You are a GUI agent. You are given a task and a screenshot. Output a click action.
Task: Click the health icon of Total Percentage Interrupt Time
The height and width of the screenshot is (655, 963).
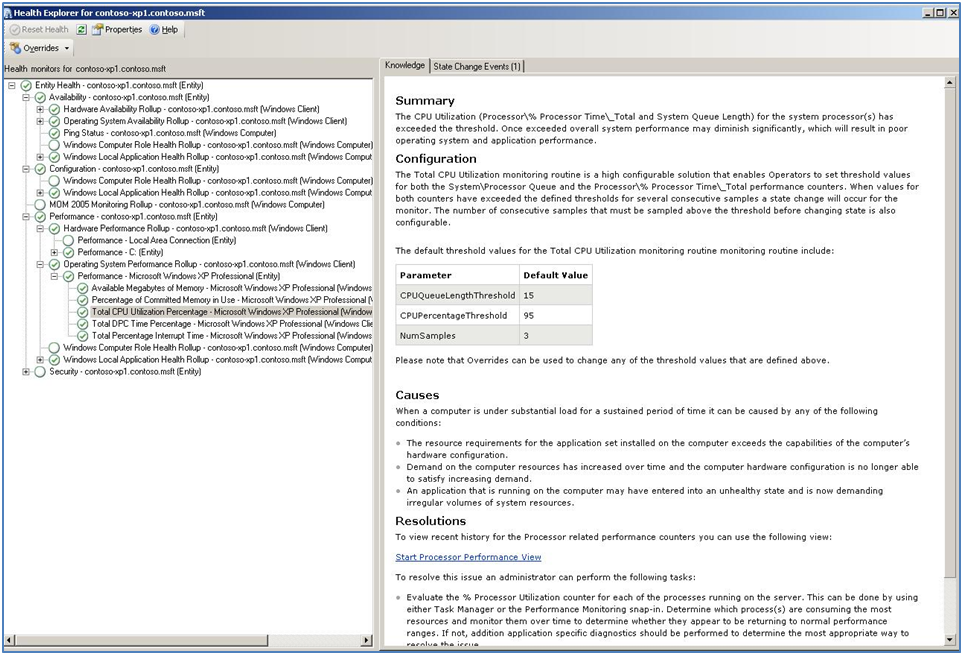[x=82, y=336]
